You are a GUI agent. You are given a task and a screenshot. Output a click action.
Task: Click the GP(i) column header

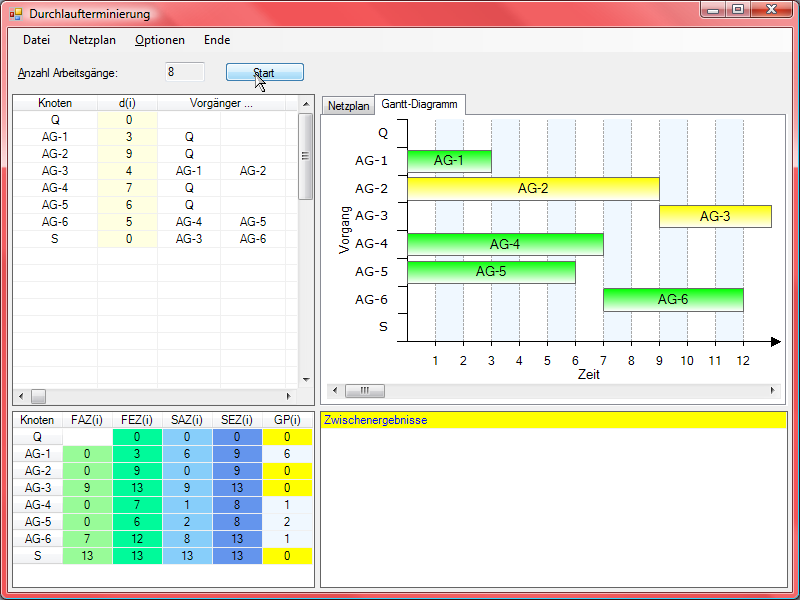click(x=287, y=420)
